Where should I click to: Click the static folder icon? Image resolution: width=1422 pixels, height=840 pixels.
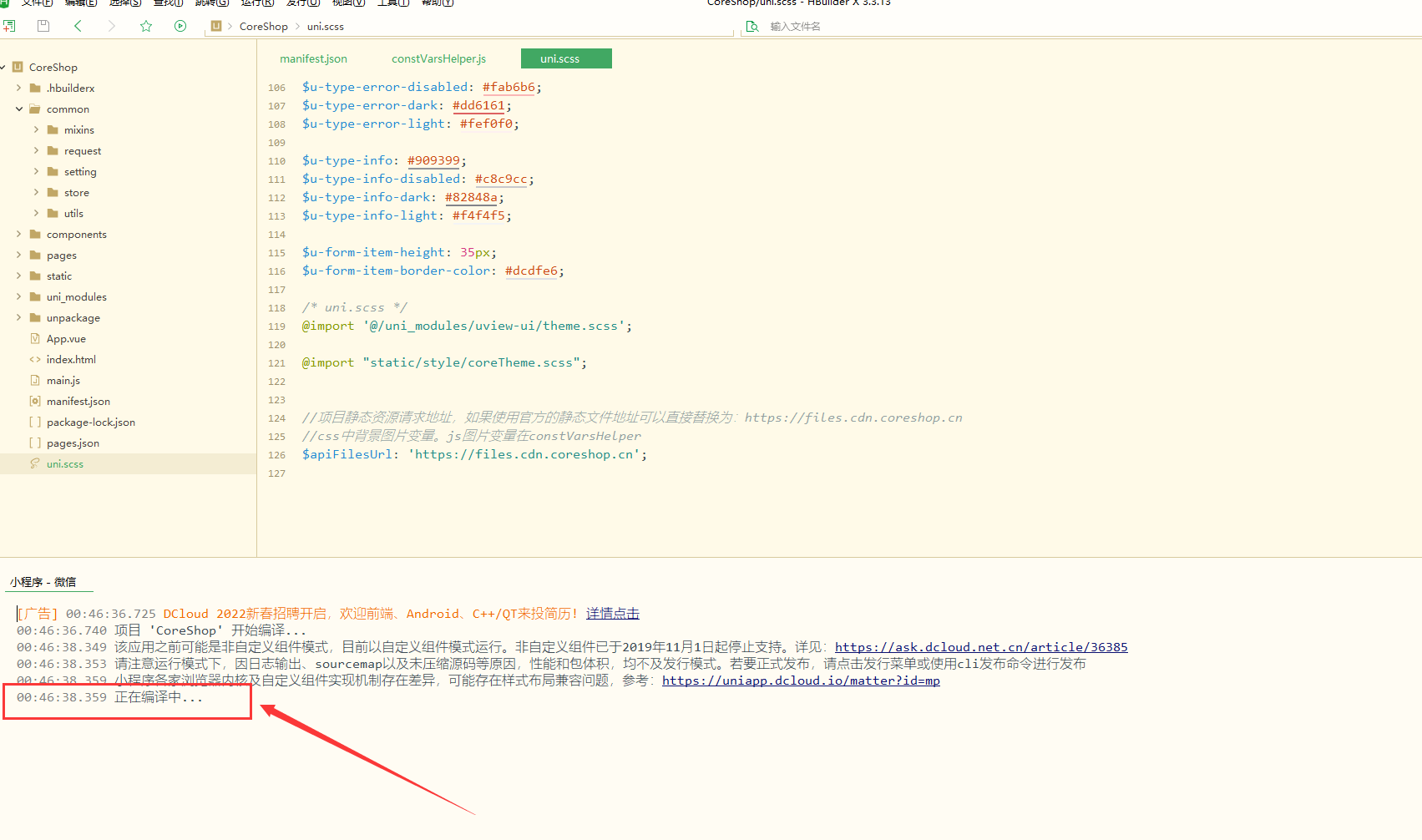point(35,276)
